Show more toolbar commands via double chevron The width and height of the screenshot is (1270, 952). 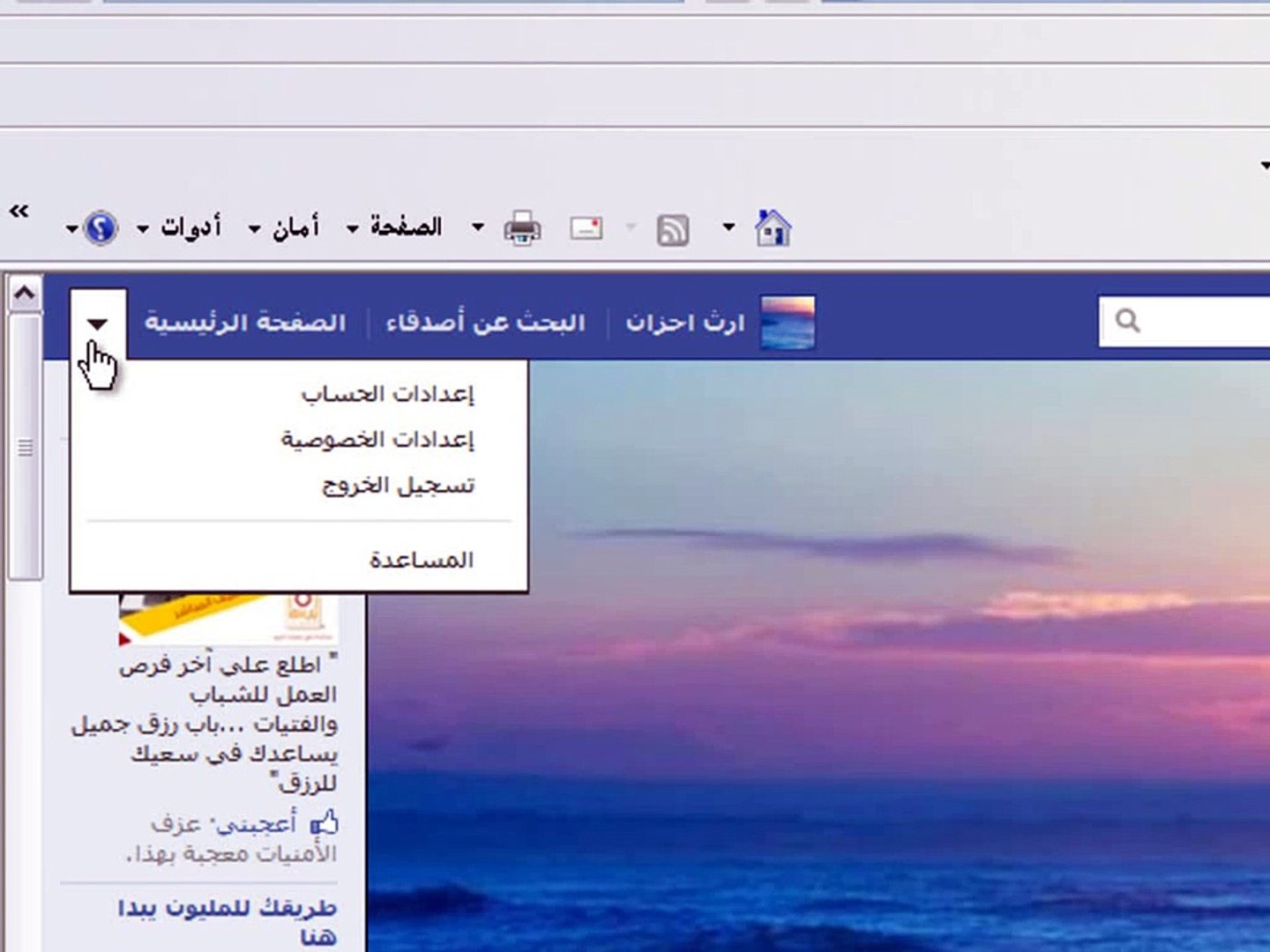click(x=19, y=211)
